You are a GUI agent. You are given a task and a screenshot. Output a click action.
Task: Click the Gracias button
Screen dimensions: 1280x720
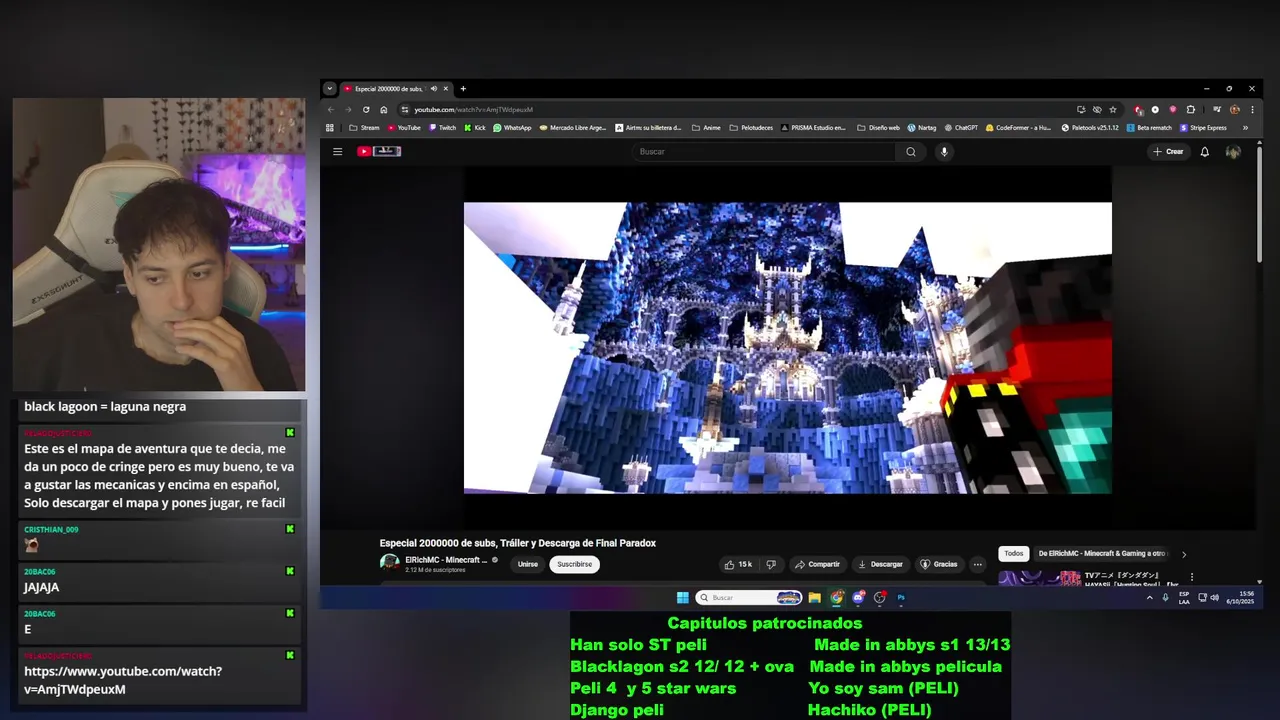point(939,564)
